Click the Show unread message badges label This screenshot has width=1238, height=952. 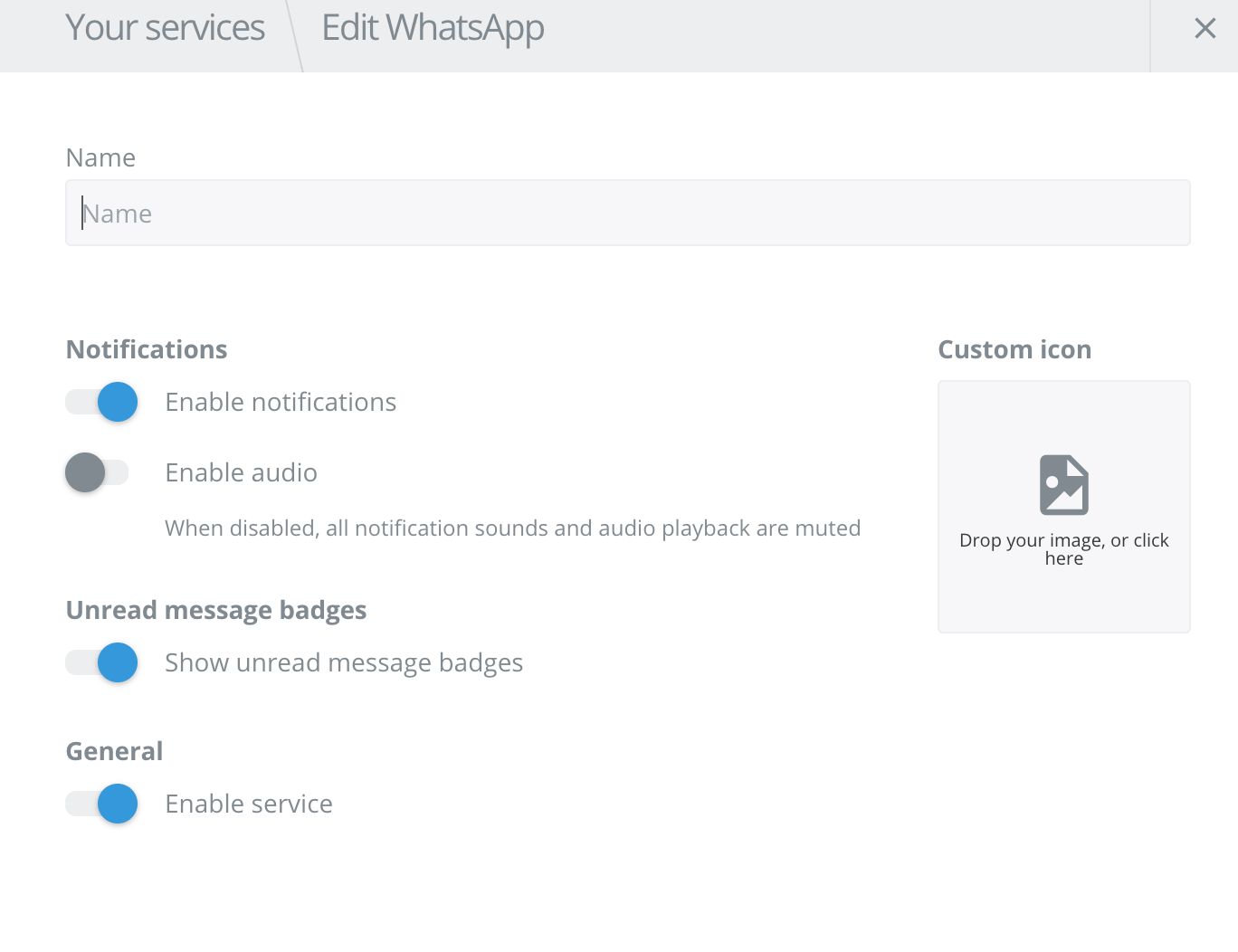click(344, 662)
